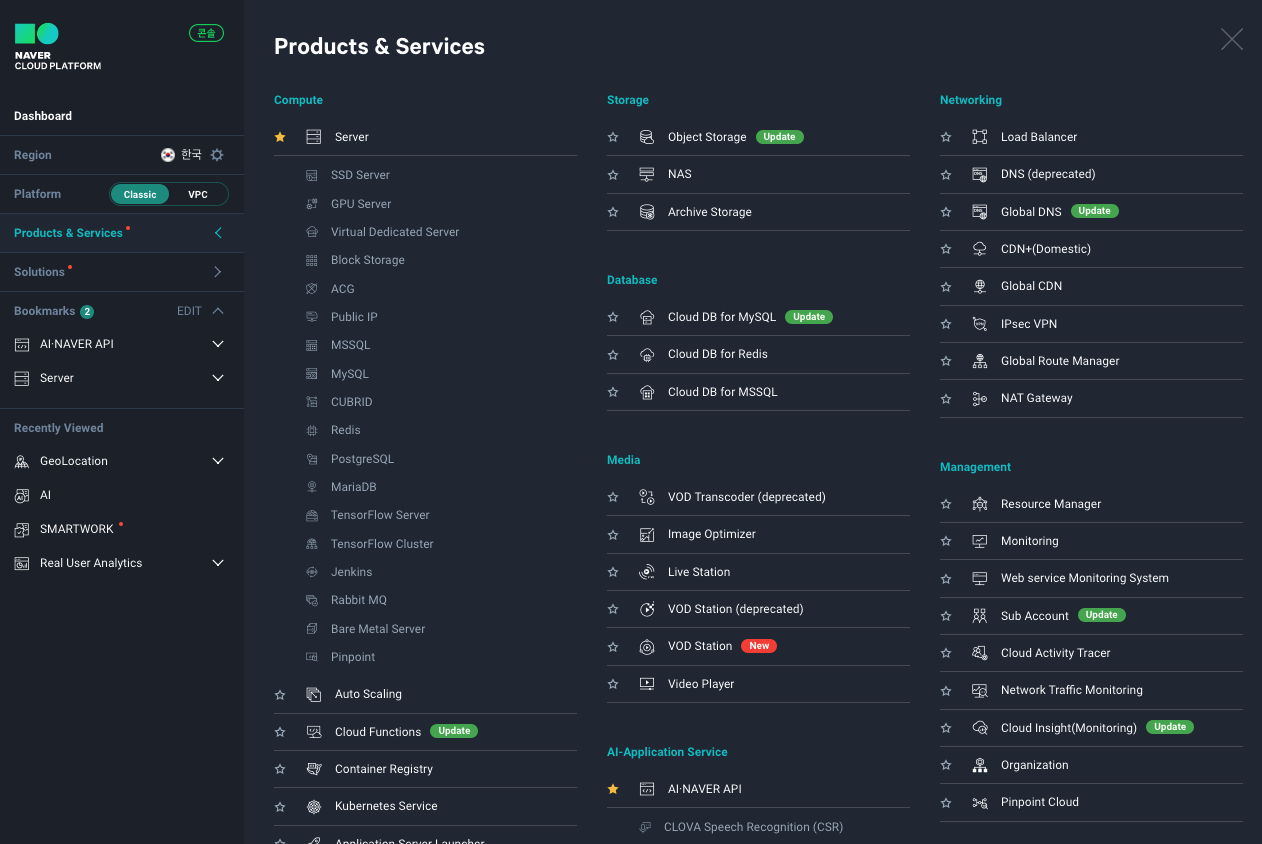
Task: Click the Cloud DB for MySQL icon
Action: [x=647, y=317]
